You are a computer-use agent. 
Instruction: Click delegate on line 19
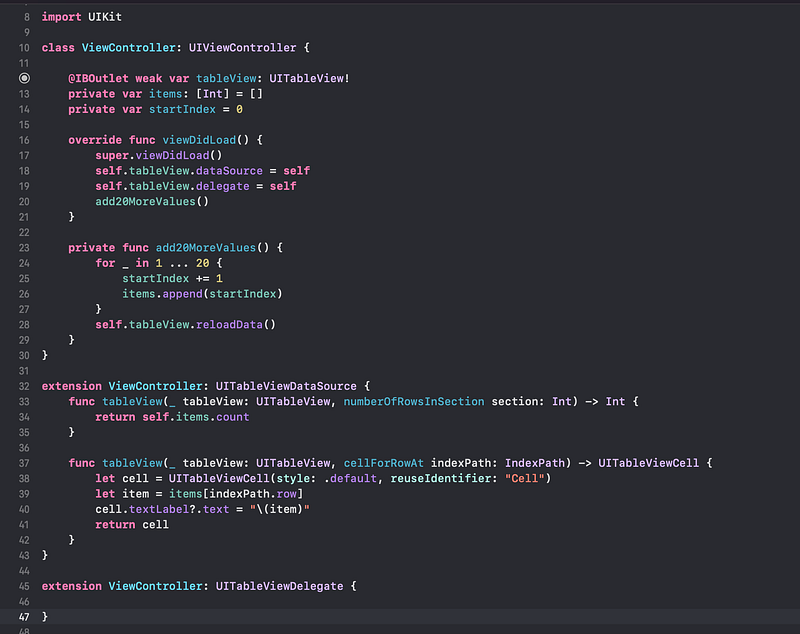[x=222, y=186]
